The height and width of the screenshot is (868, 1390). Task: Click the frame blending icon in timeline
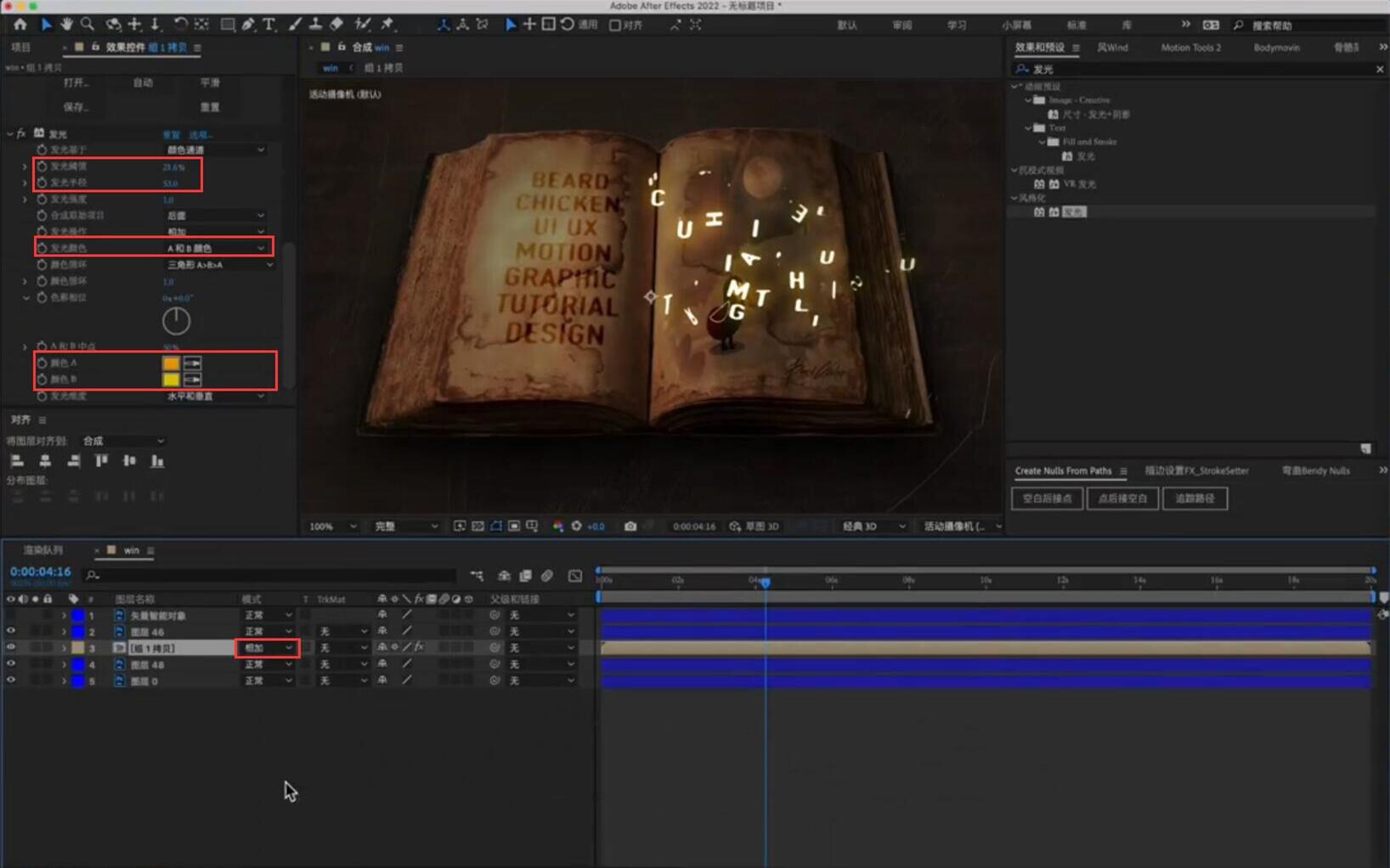[525, 576]
